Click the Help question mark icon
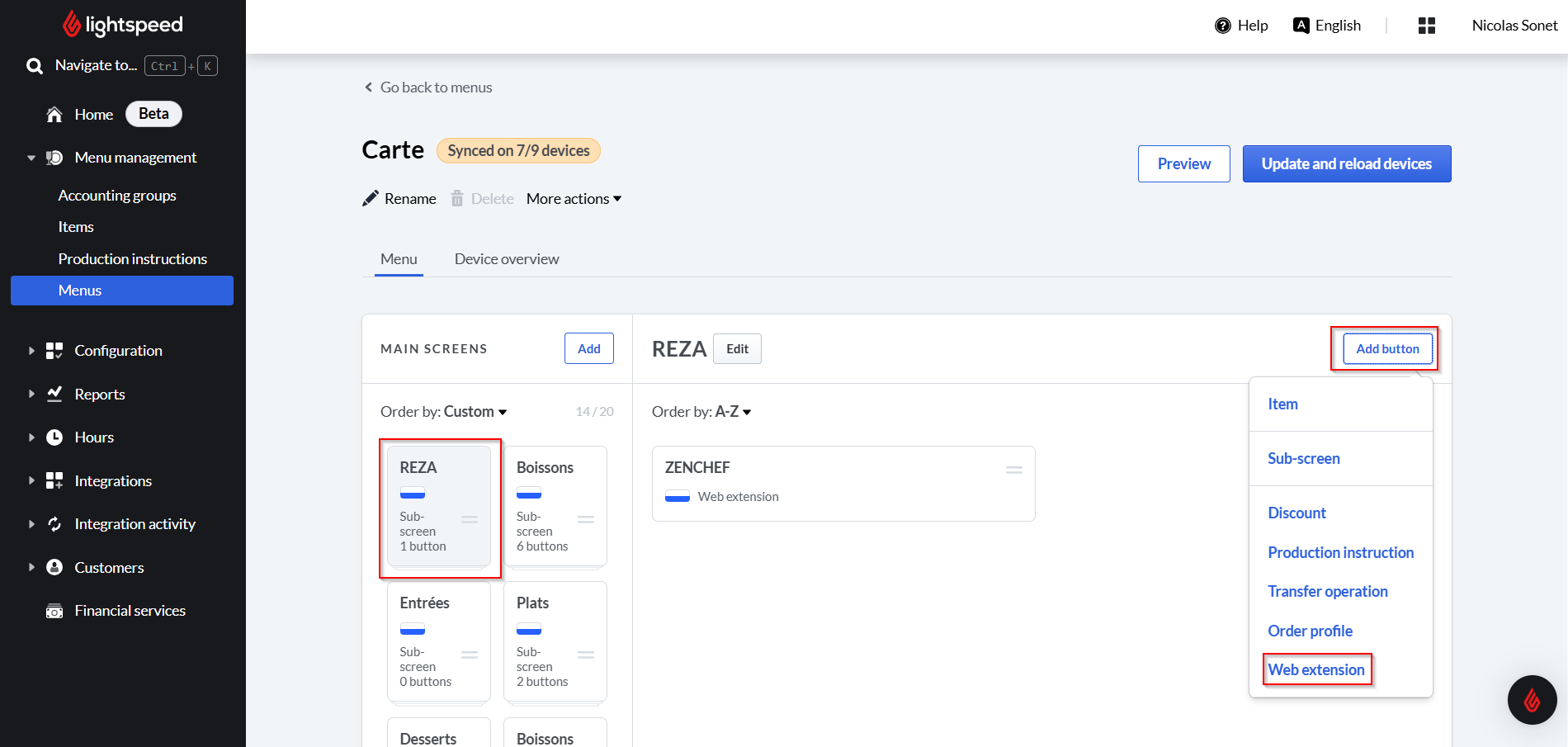Viewport: 1568px width, 747px height. [x=1223, y=26]
